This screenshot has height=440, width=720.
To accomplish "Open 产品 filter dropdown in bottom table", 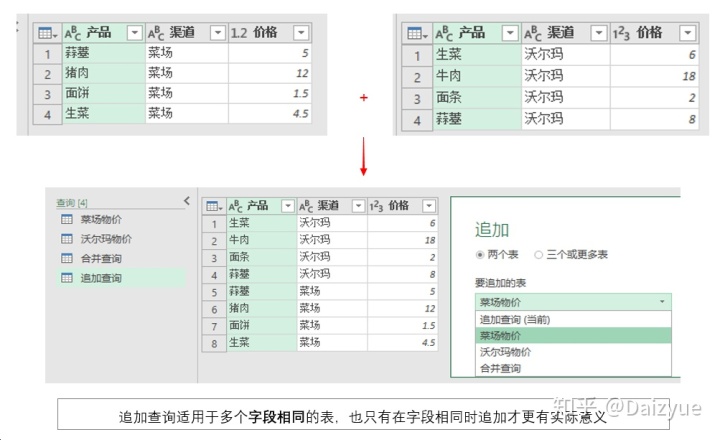I will pos(288,206).
